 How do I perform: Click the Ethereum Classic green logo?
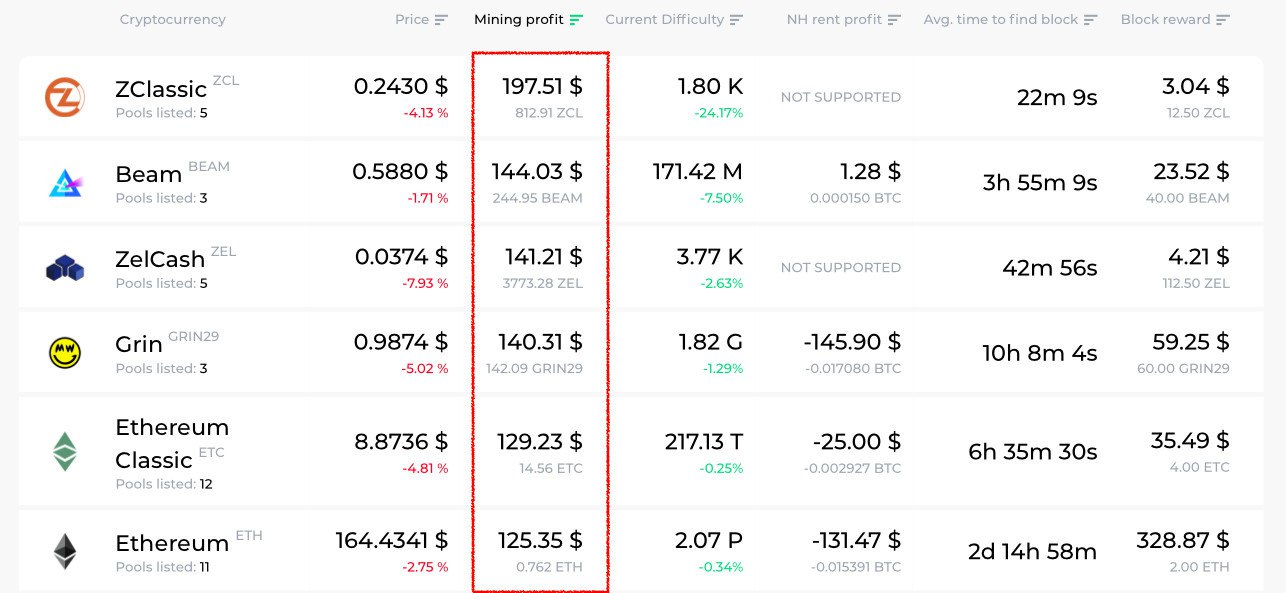point(65,451)
